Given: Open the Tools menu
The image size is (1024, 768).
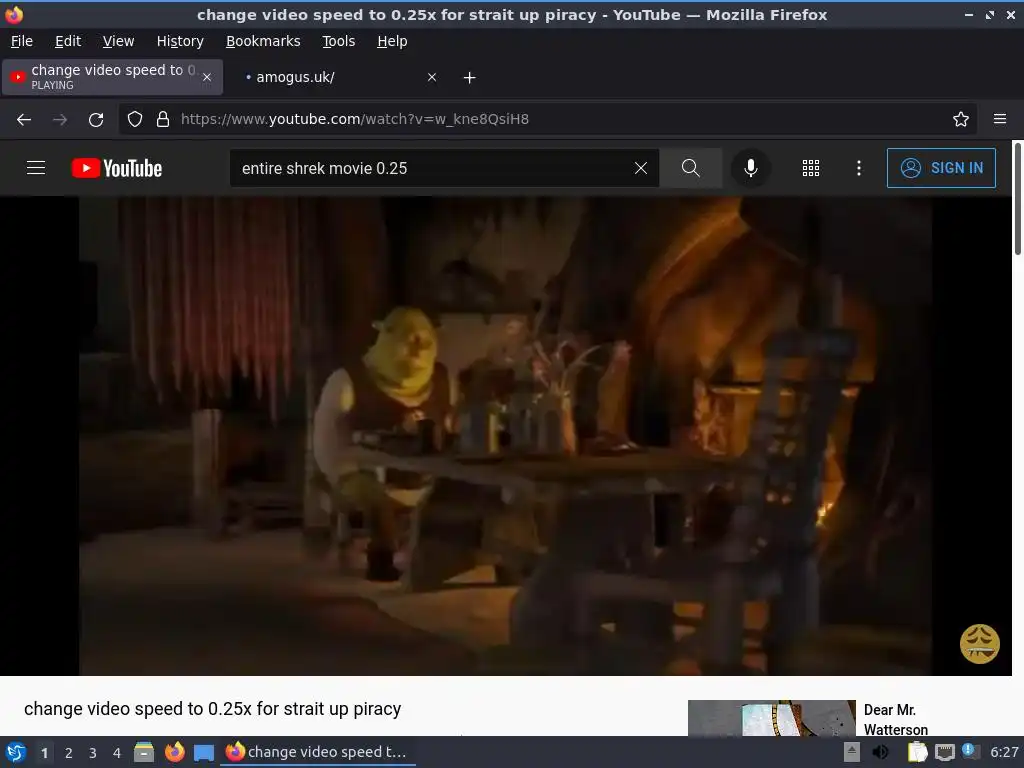Looking at the screenshot, I should pos(338,41).
